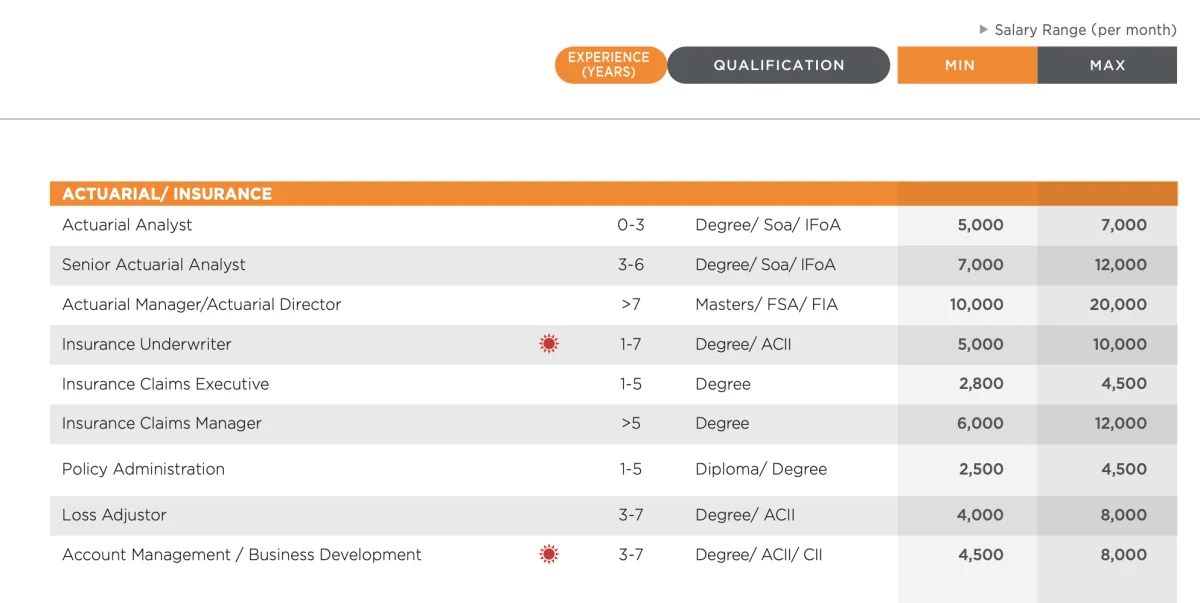1200x603 pixels.
Task: Click the Actuarial/ Insurance section header
Action: point(167,194)
